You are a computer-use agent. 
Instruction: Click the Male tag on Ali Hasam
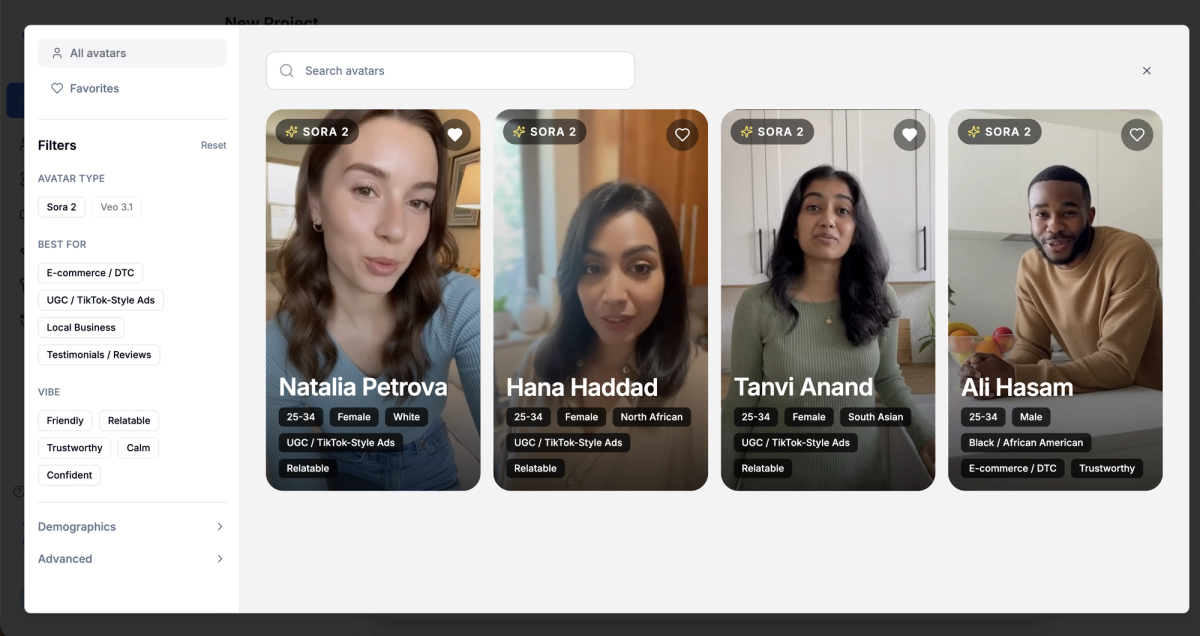click(1031, 417)
